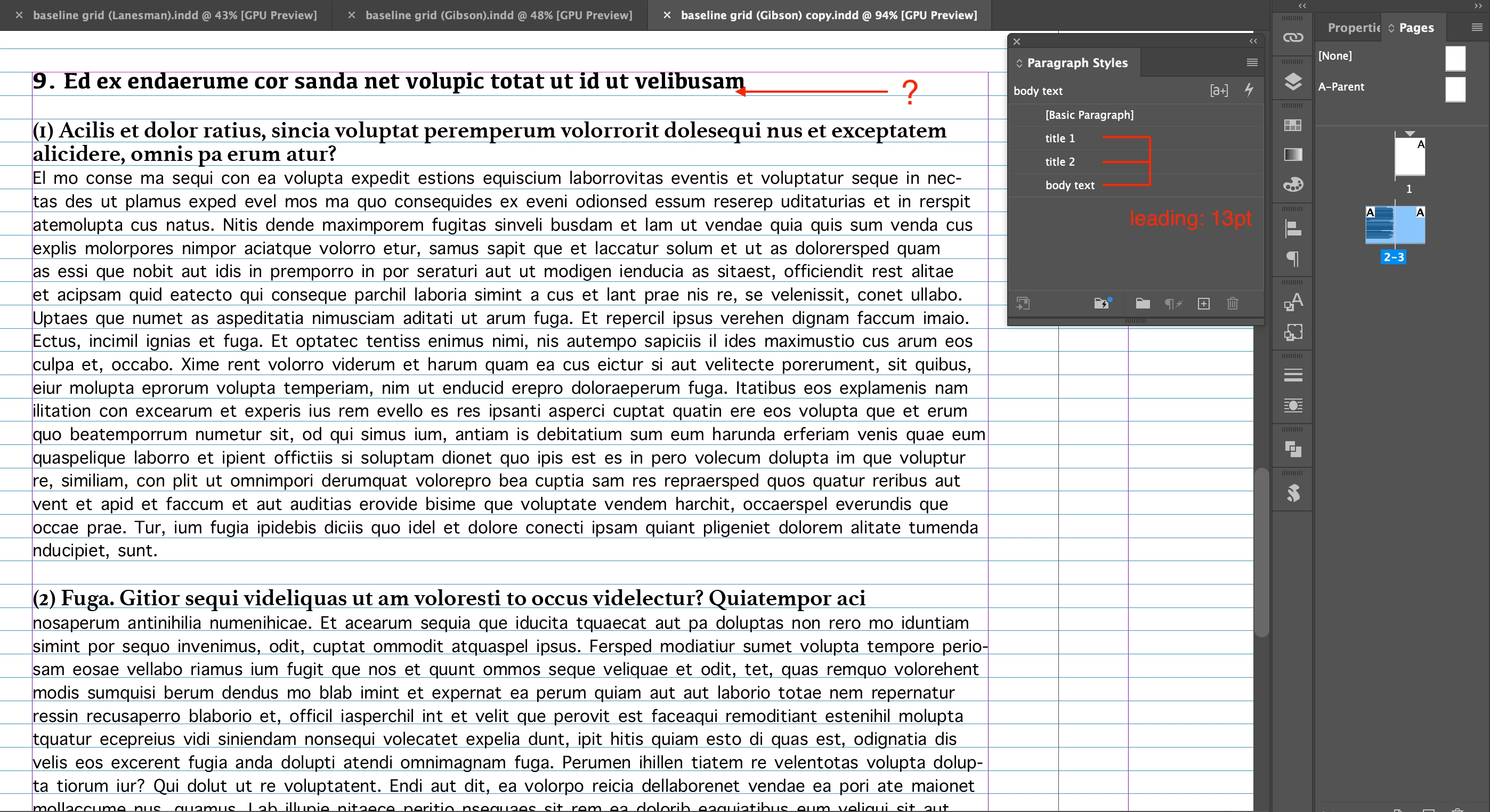The height and width of the screenshot is (812, 1490).
Task: Open the Links panel icon
Action: [1293, 38]
